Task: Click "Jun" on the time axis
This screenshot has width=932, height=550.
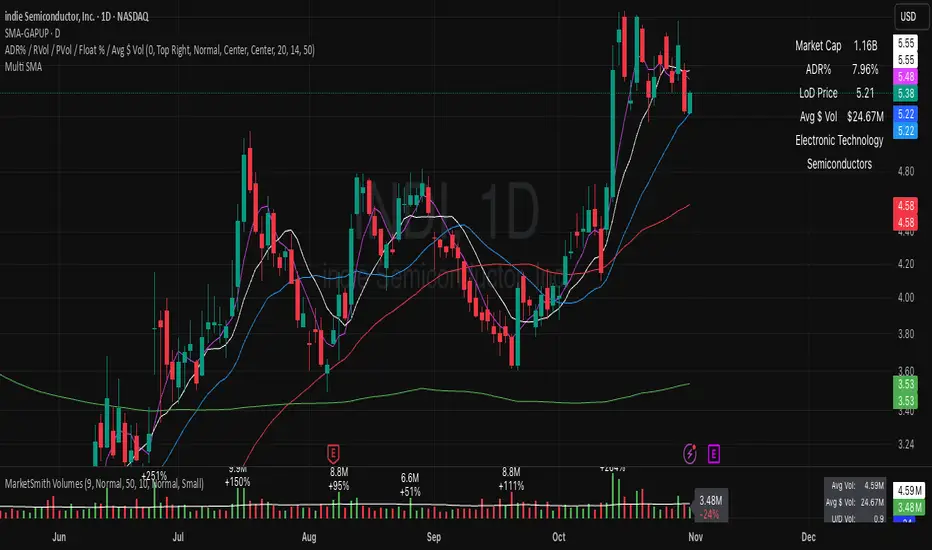Action: click(x=59, y=537)
